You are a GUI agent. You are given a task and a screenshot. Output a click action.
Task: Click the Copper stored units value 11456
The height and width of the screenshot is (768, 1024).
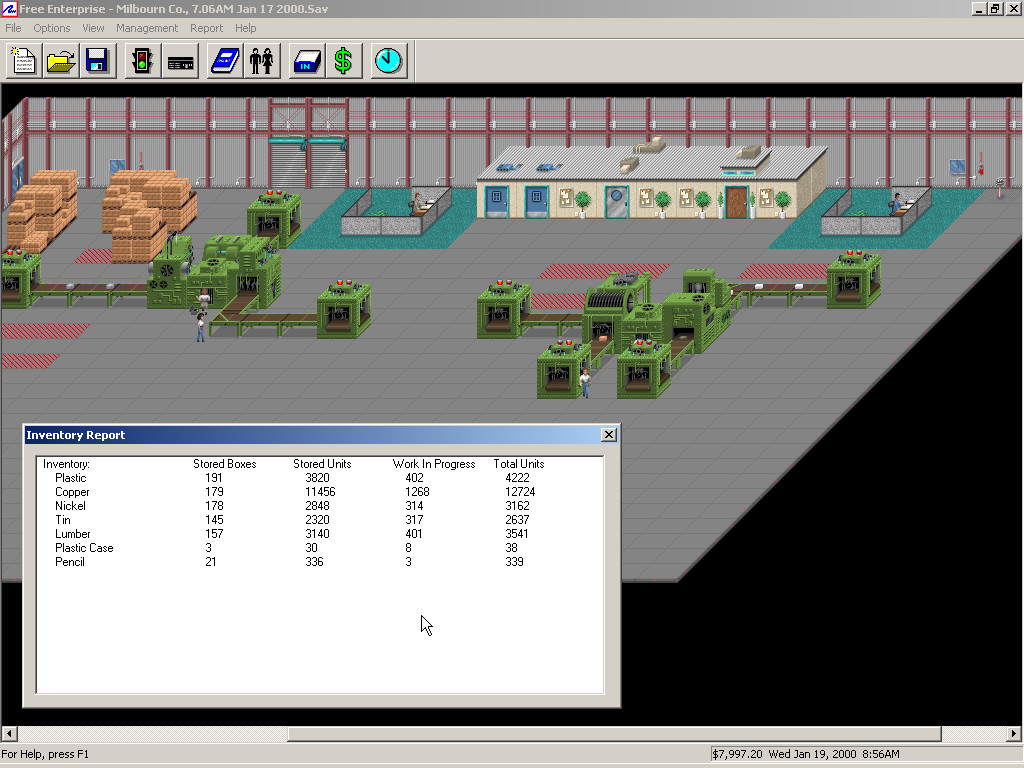coord(320,492)
